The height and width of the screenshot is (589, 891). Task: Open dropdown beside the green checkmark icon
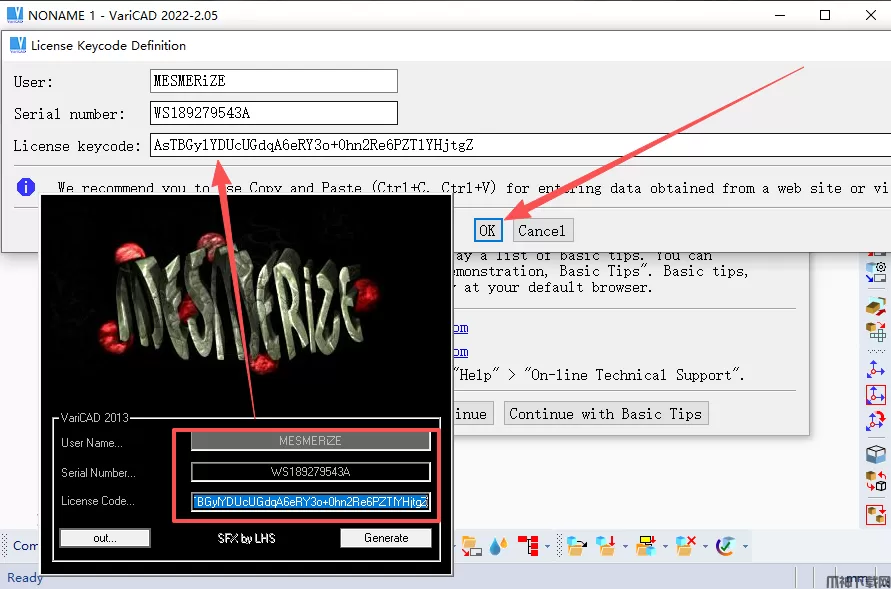[745, 547]
